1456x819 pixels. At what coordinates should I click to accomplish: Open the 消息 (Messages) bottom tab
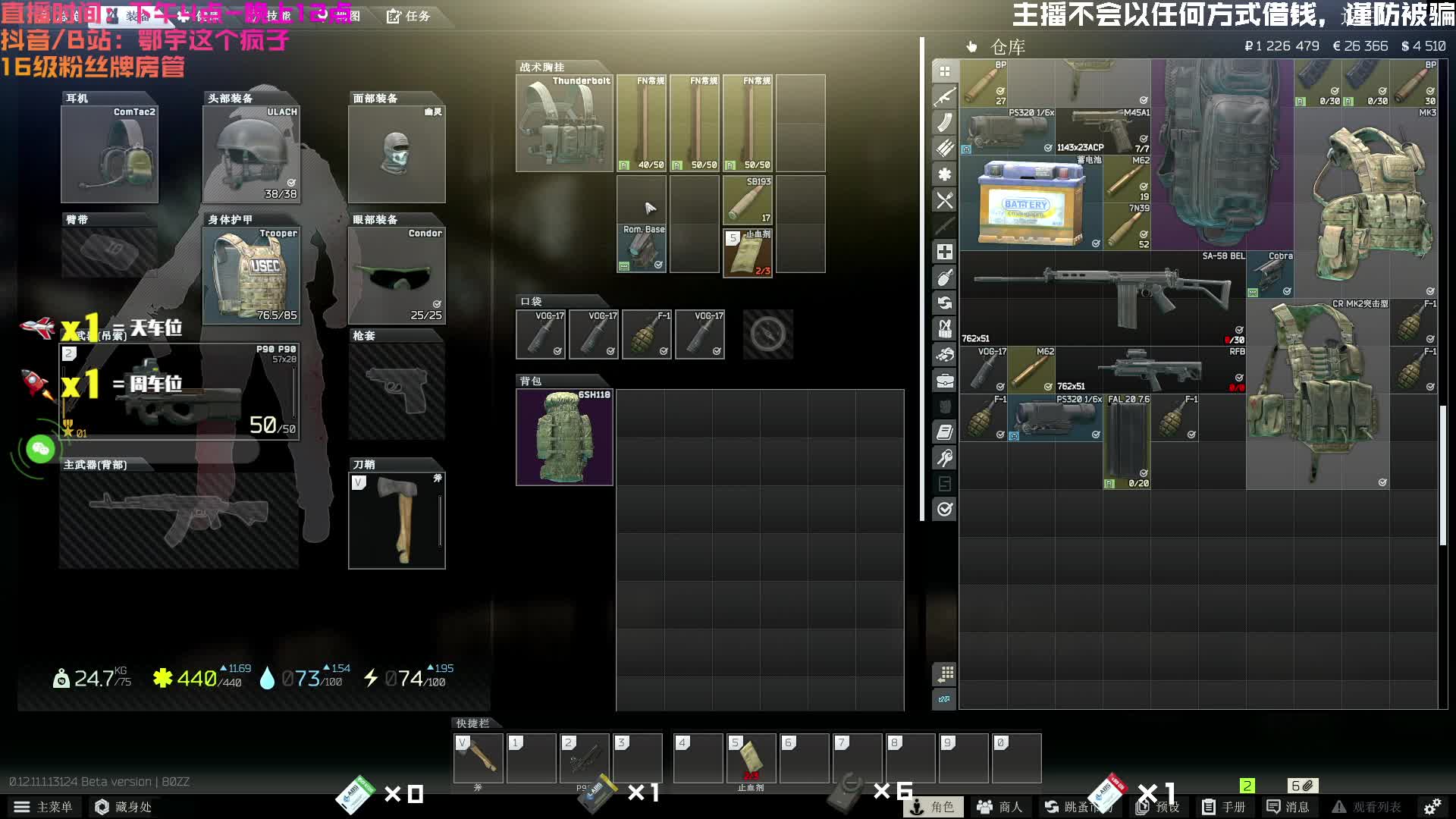pos(1288,807)
